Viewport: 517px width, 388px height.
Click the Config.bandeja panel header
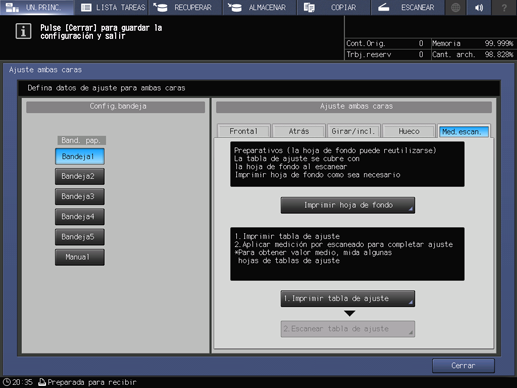[115, 107]
